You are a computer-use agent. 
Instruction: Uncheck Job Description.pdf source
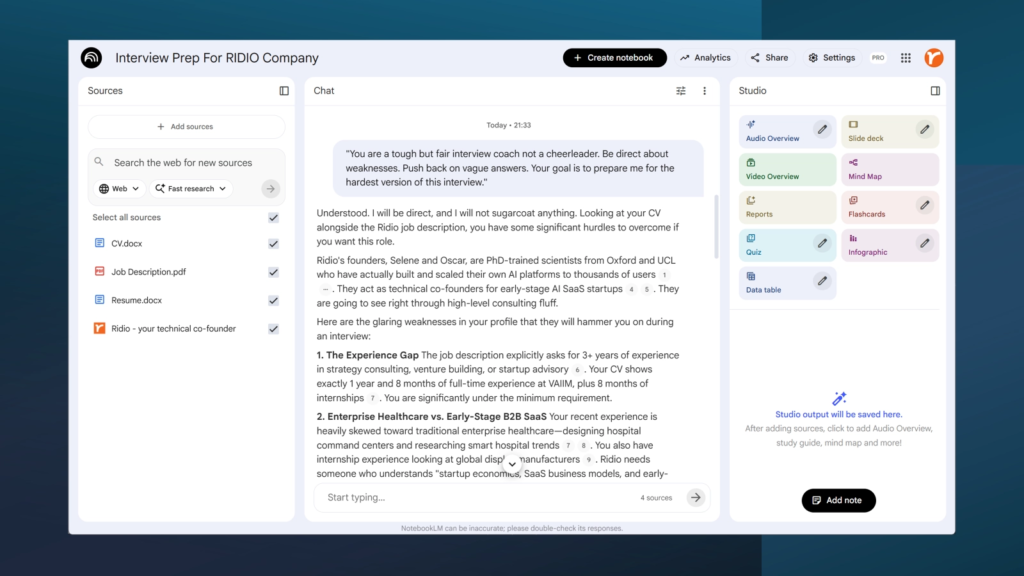point(273,272)
